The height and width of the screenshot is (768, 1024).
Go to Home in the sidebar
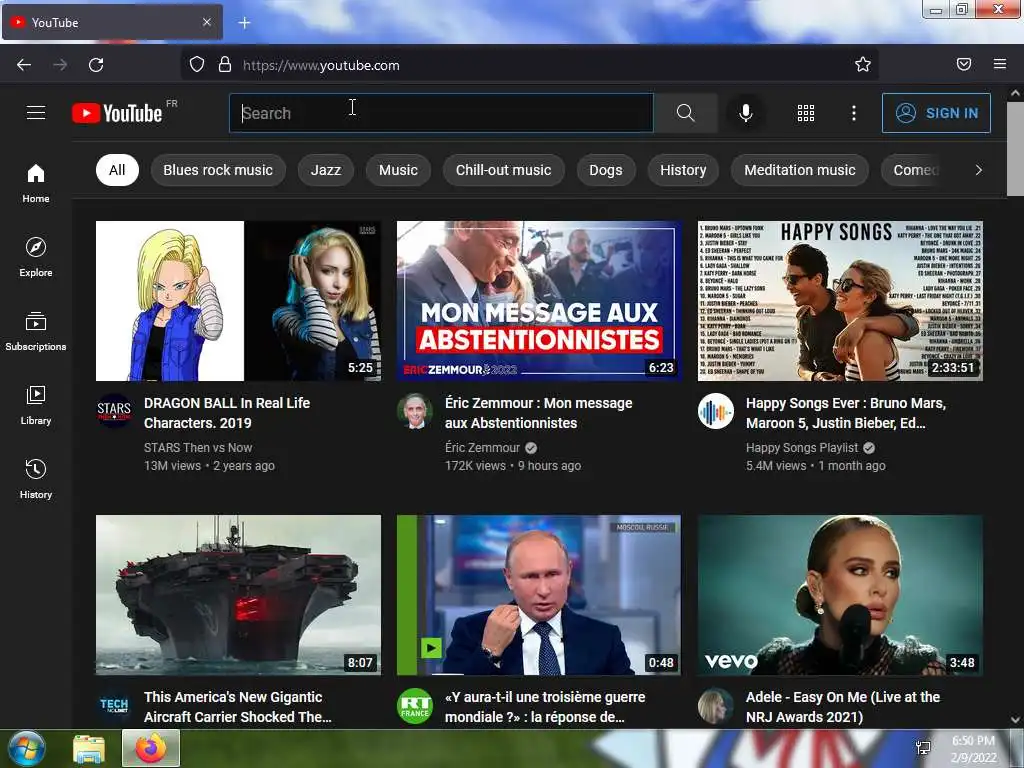[x=36, y=184]
